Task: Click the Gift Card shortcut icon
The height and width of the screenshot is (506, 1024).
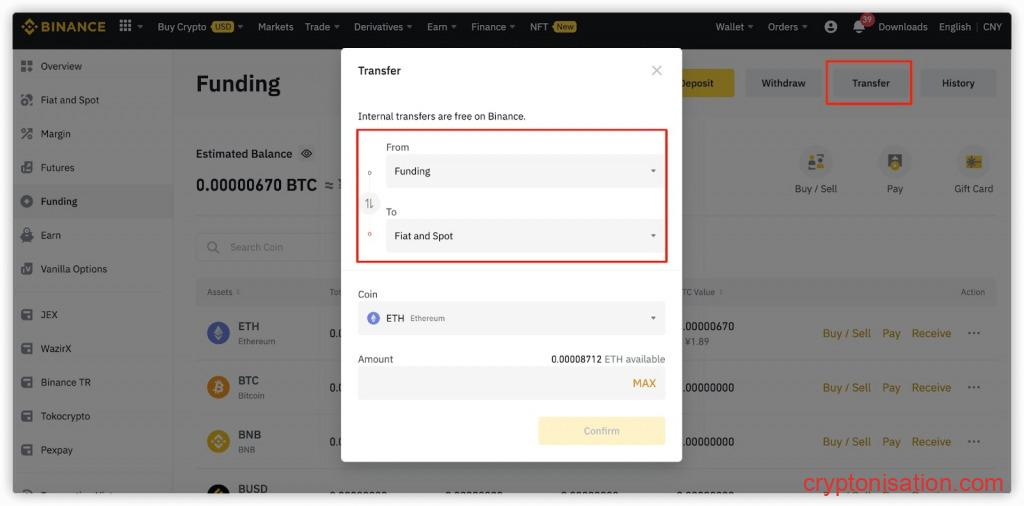Action: click(x=973, y=163)
